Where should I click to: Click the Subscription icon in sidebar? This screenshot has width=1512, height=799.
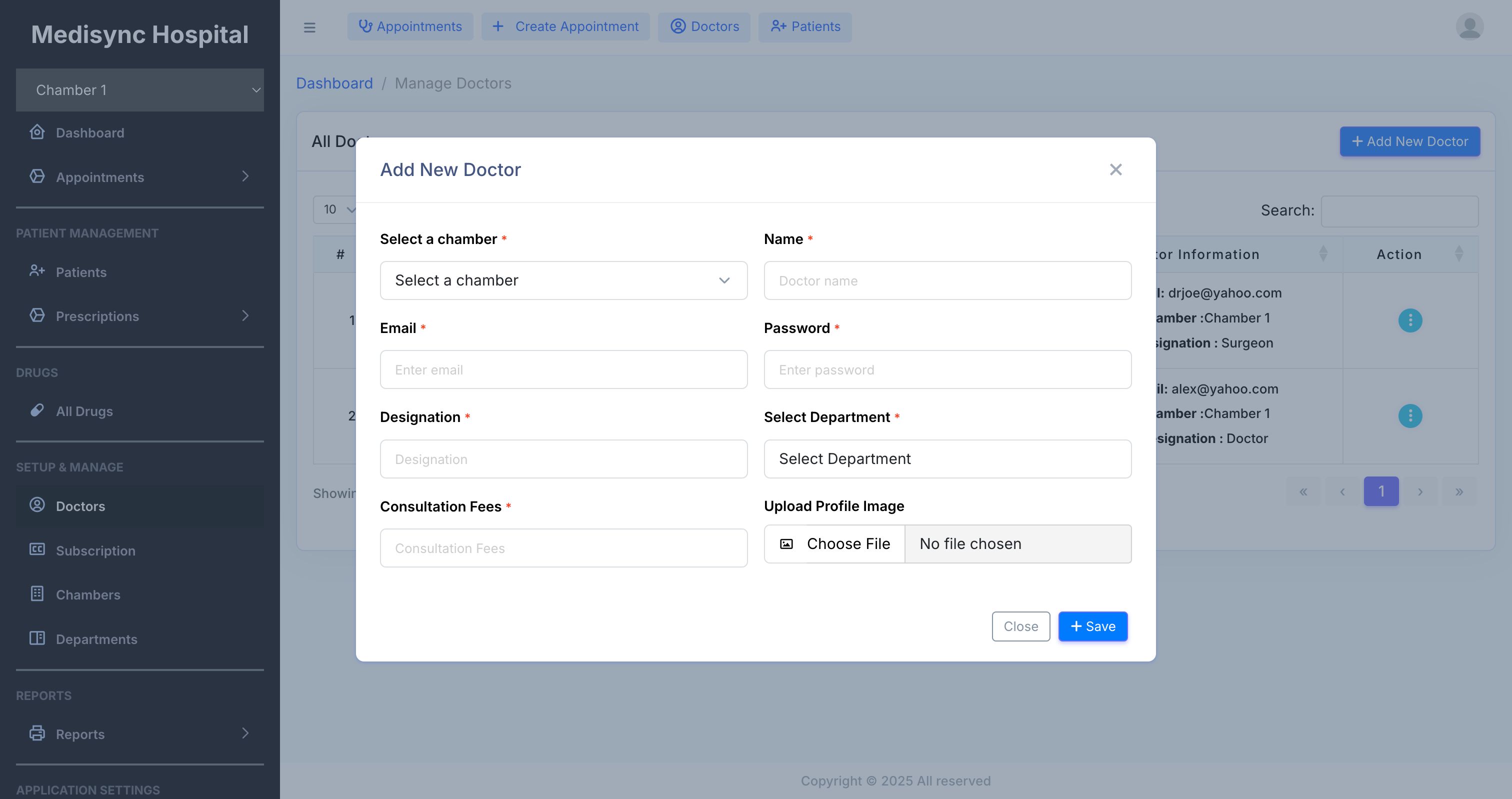coord(37,549)
